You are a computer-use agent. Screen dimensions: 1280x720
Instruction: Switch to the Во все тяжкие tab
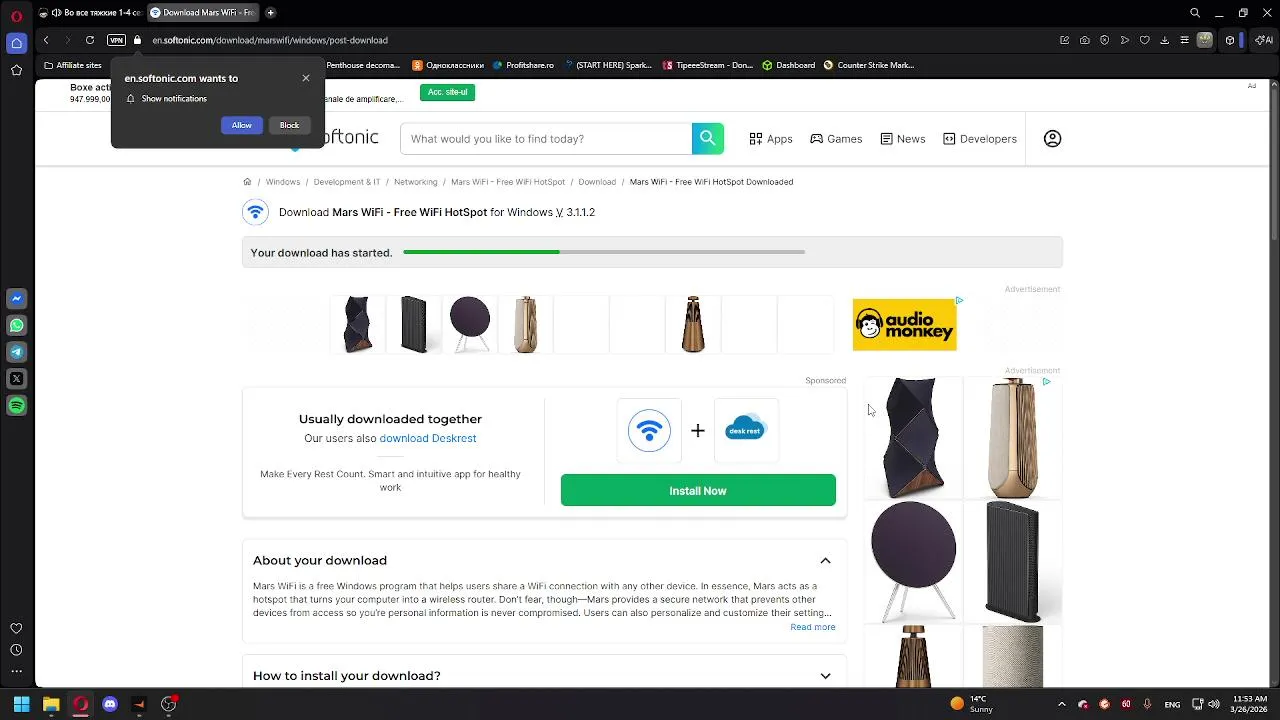click(x=89, y=13)
